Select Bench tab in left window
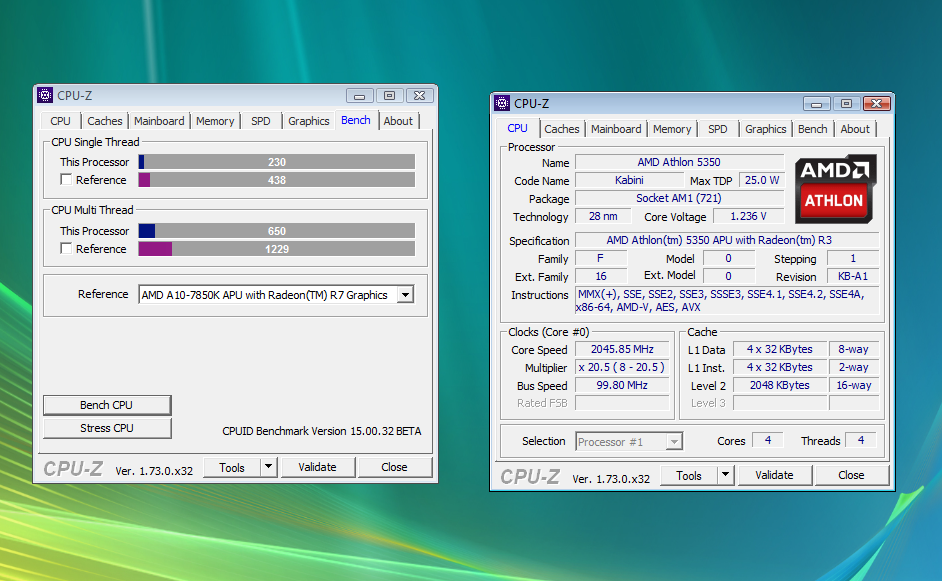 [x=356, y=120]
